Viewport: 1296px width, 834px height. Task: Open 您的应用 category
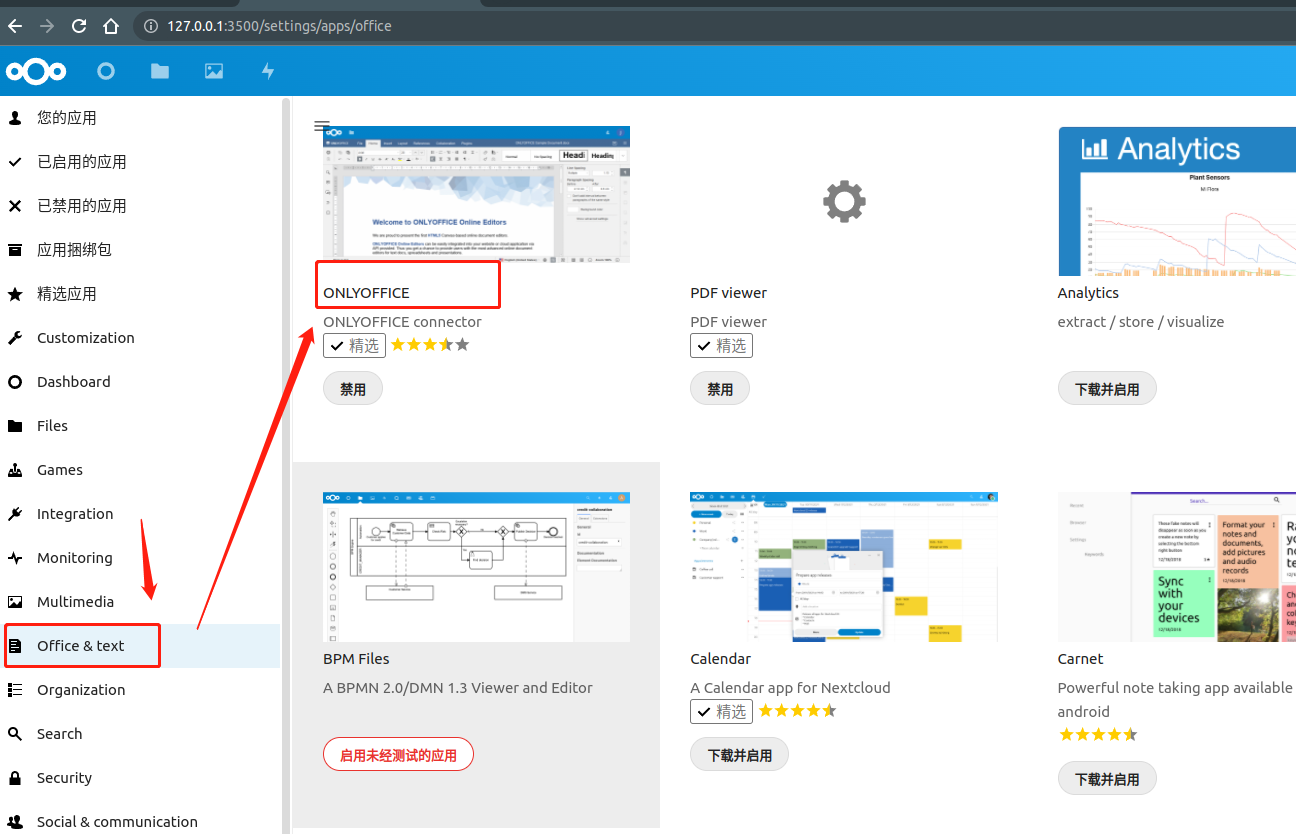(140, 118)
